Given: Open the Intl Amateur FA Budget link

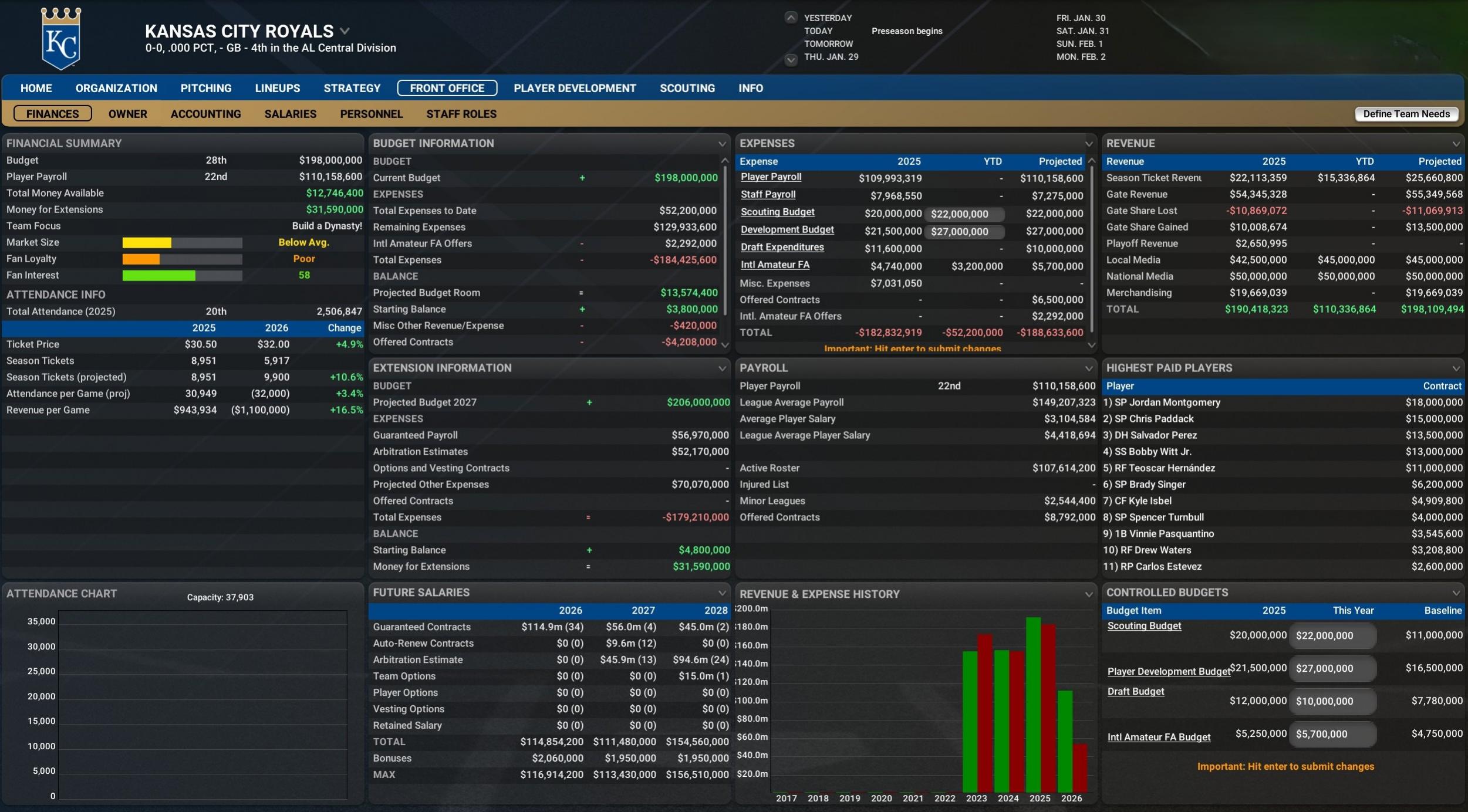Looking at the screenshot, I should tap(1159, 737).
